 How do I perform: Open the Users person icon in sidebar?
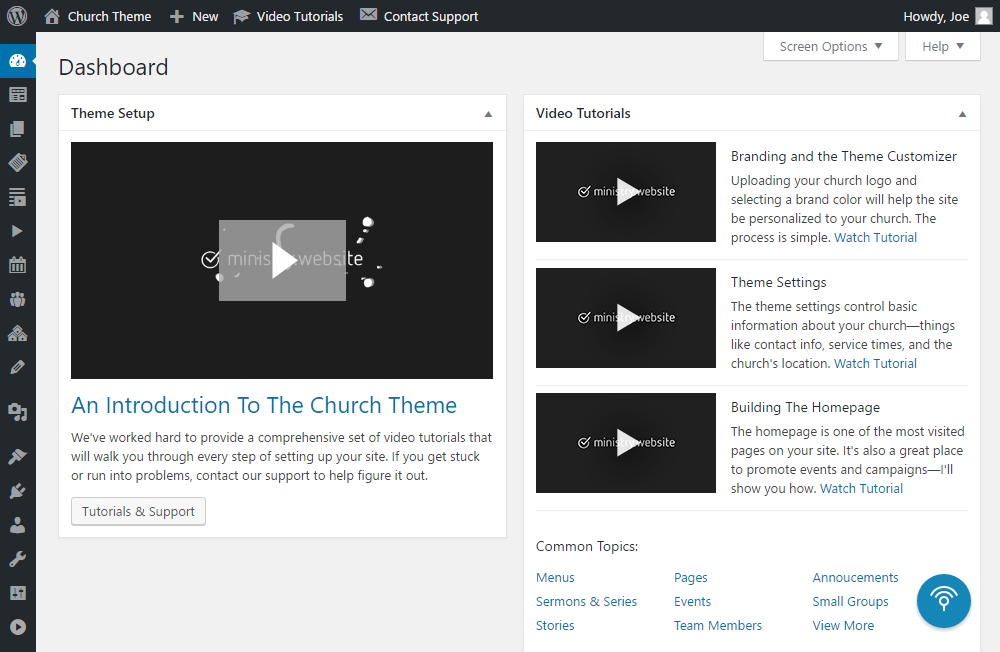pyautogui.click(x=17, y=525)
